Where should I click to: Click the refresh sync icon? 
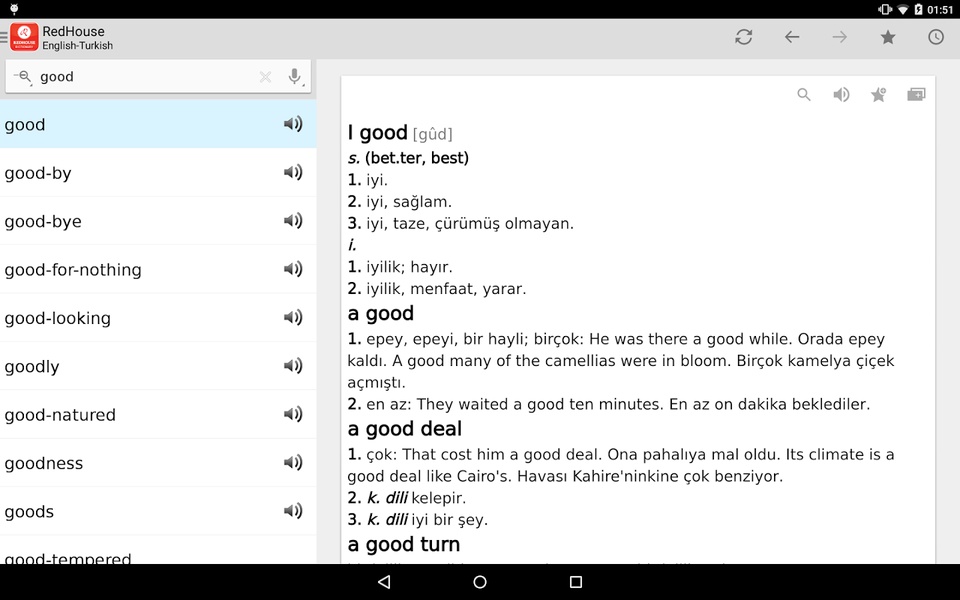744,37
